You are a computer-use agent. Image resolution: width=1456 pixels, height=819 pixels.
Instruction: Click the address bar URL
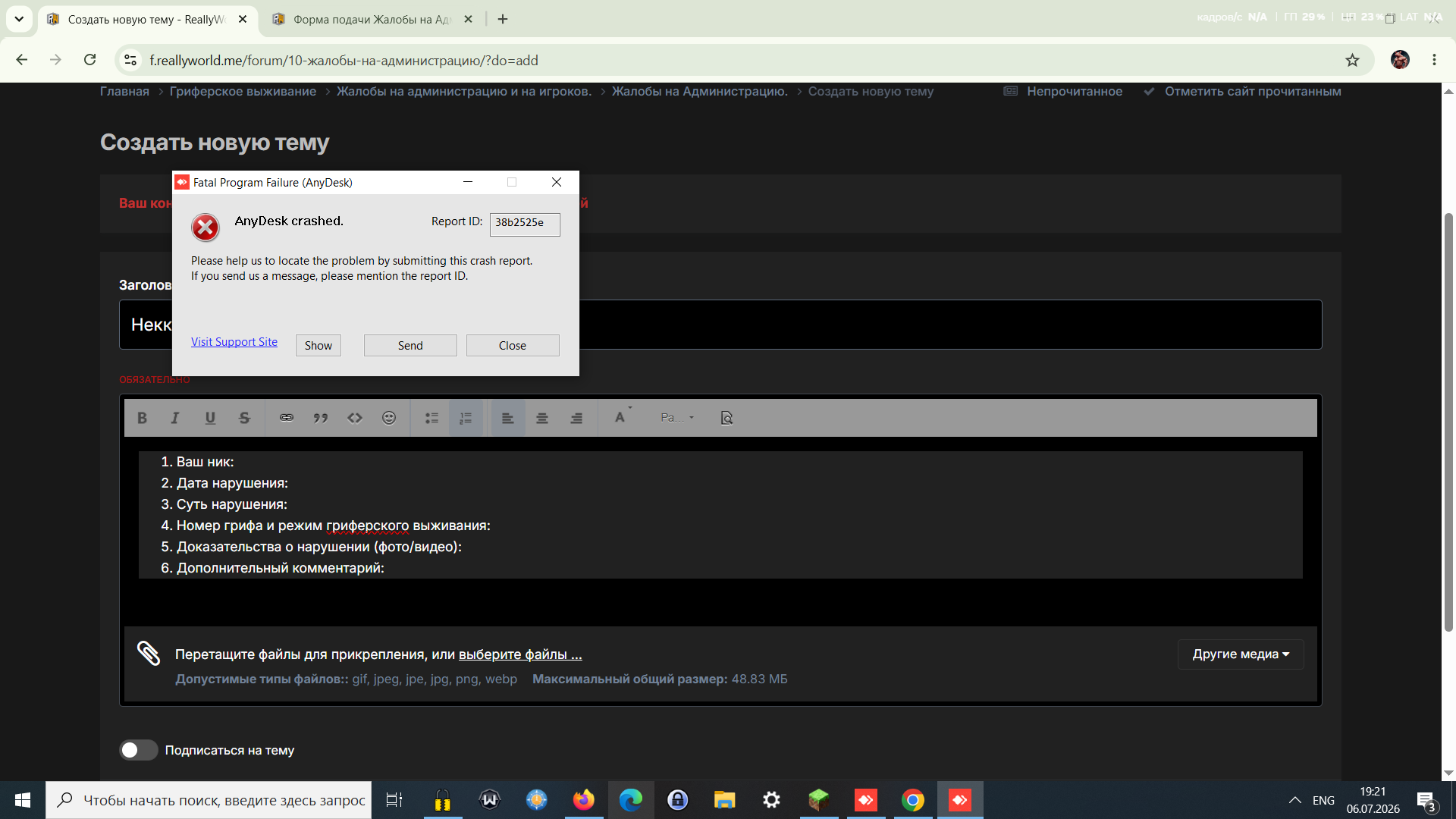tap(344, 60)
